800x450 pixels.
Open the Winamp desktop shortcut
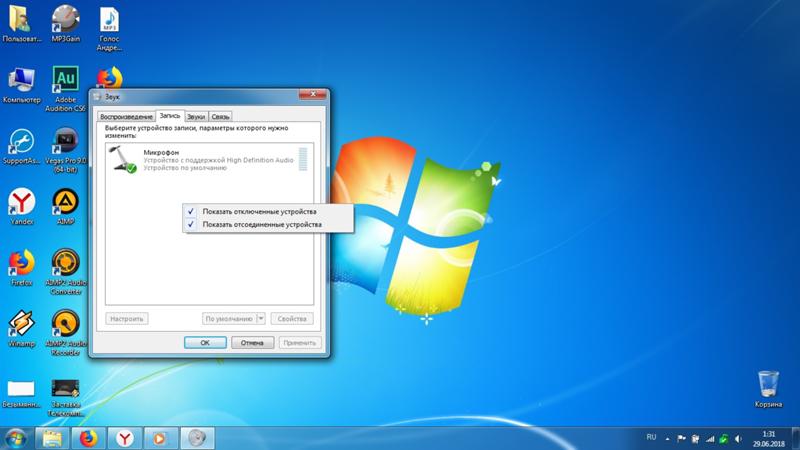click(x=21, y=329)
